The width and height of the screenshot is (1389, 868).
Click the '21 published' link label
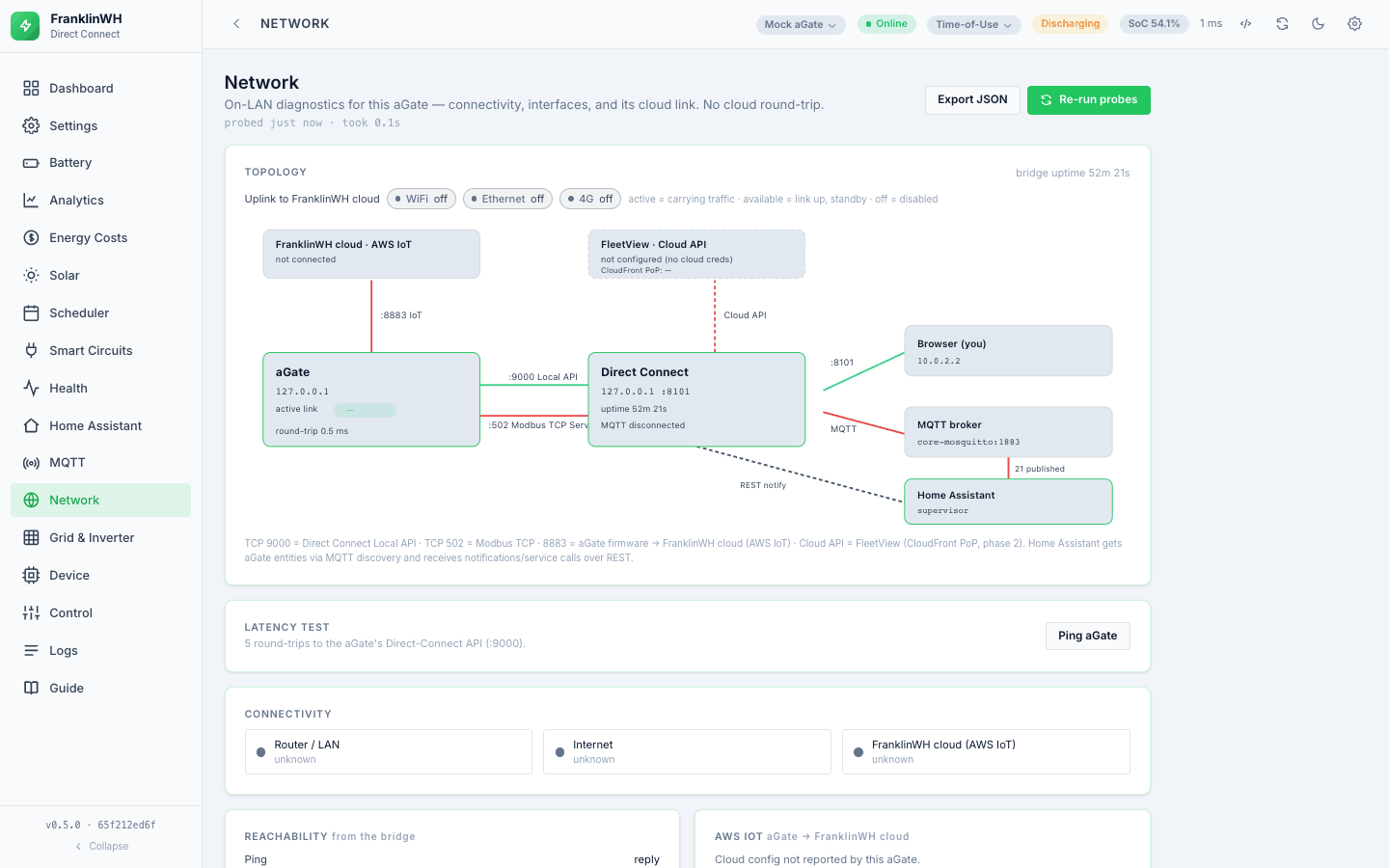click(x=1040, y=470)
